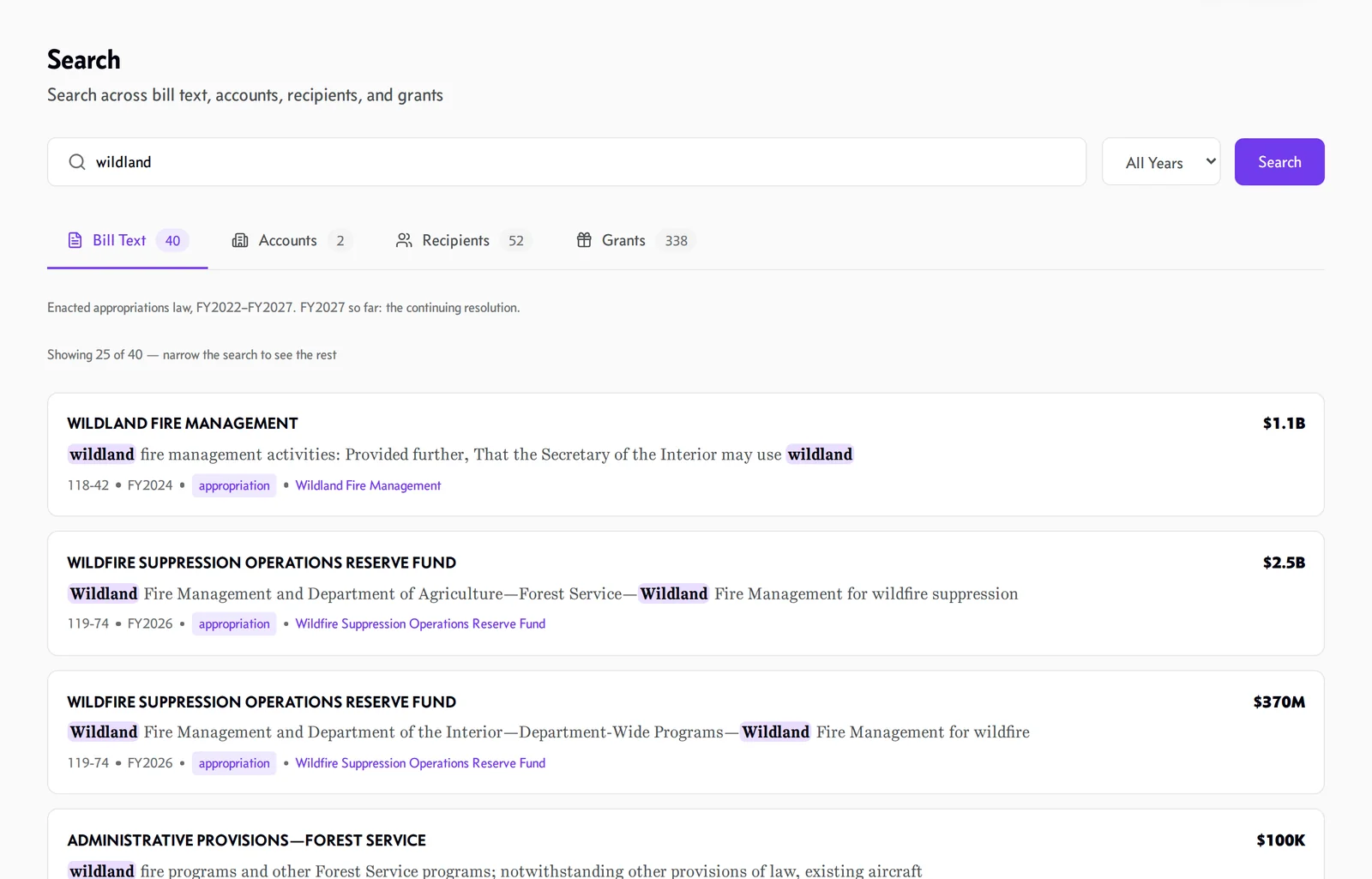
Task: Switch to the Bill Text tab
Action: click(x=127, y=241)
